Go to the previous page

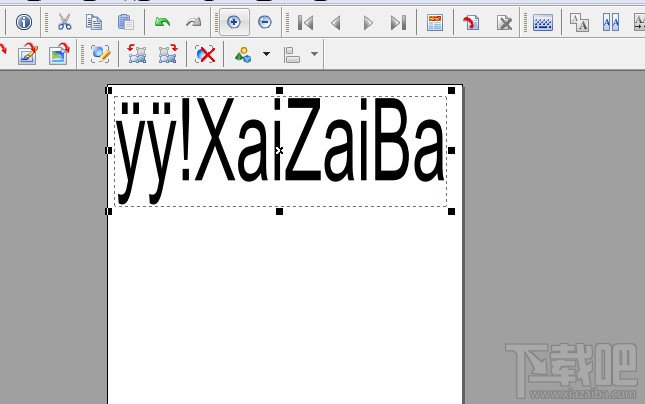coord(336,23)
